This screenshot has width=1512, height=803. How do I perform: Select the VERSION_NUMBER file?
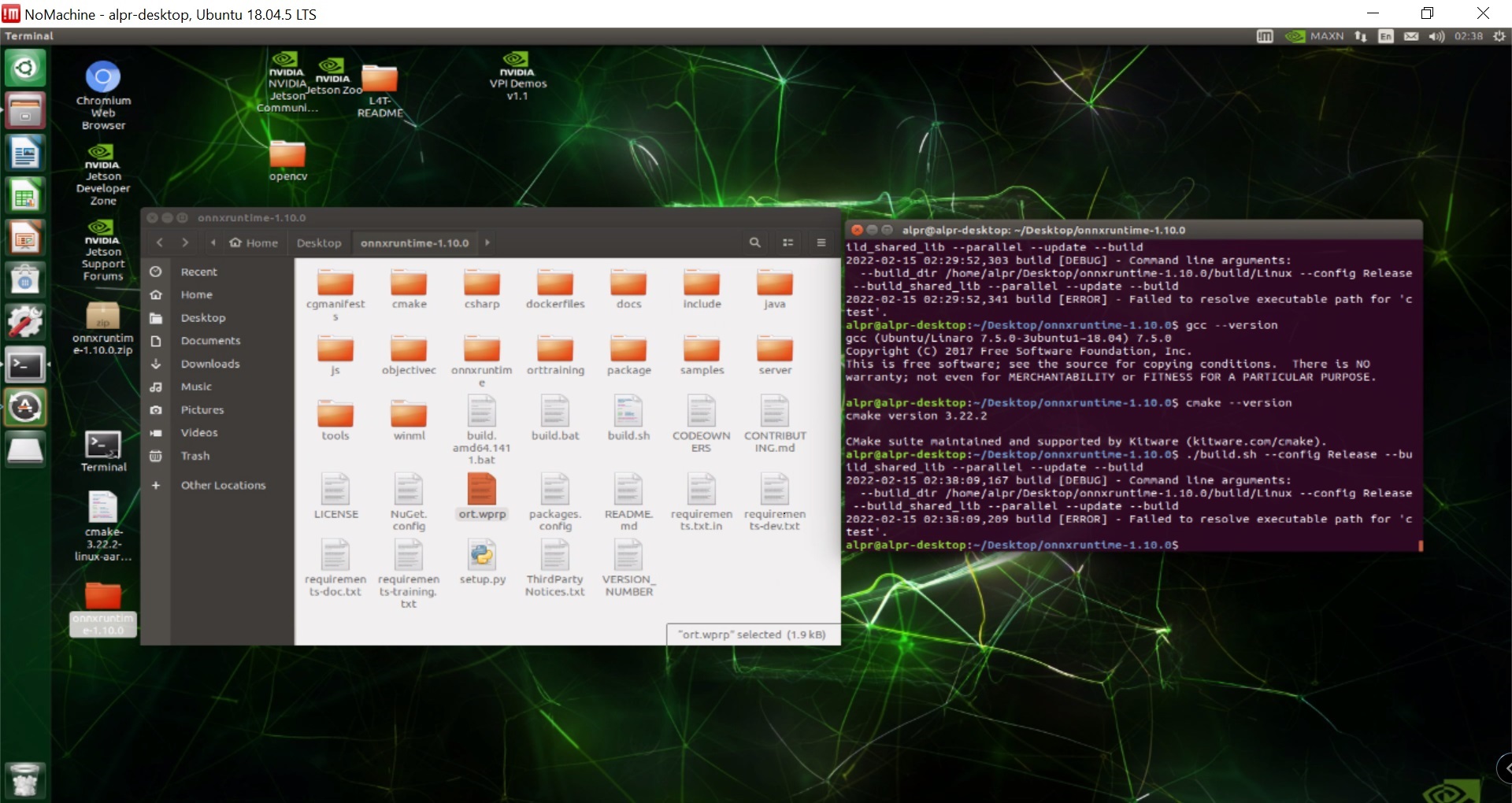coord(628,568)
